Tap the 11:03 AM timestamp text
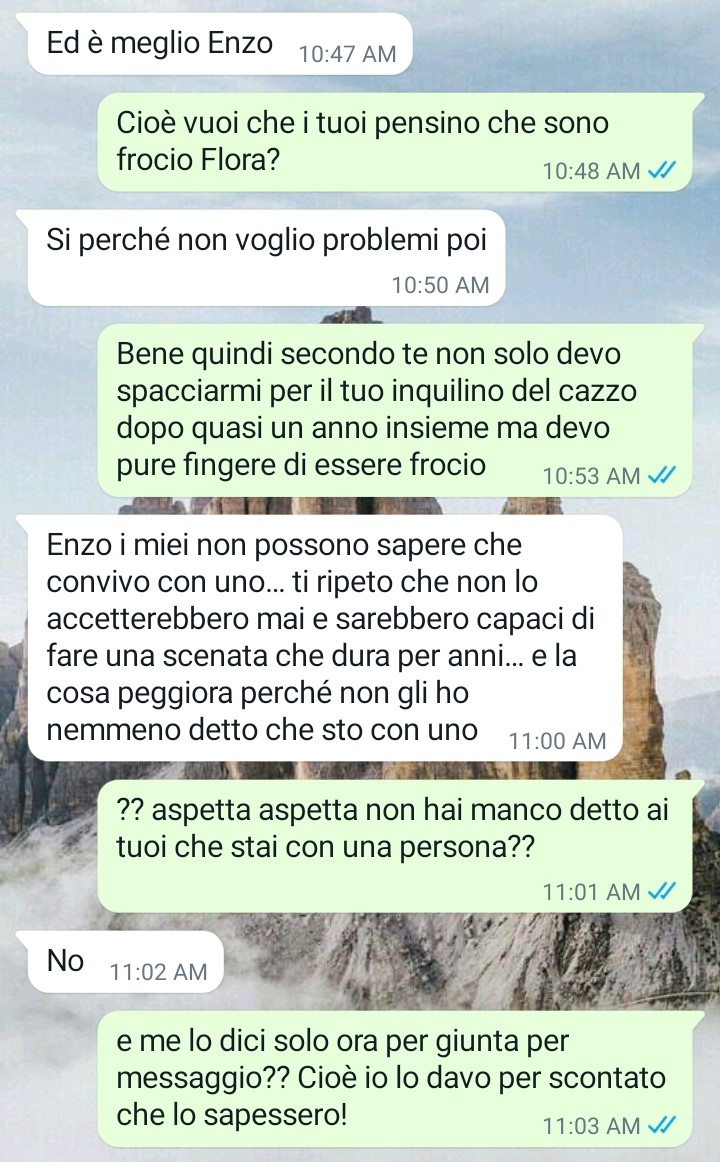The width and height of the screenshot is (720, 1162). [x=591, y=1126]
